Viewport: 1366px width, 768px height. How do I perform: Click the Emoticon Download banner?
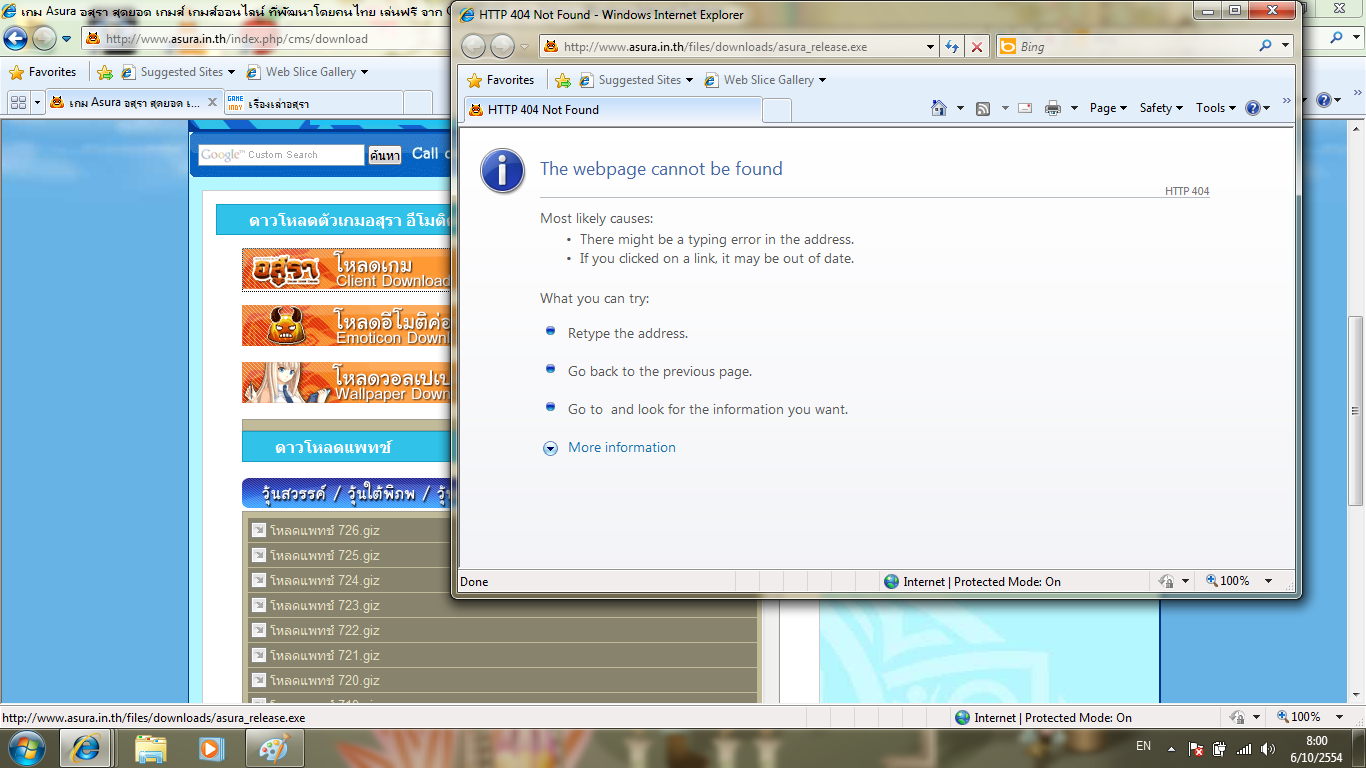[346, 326]
